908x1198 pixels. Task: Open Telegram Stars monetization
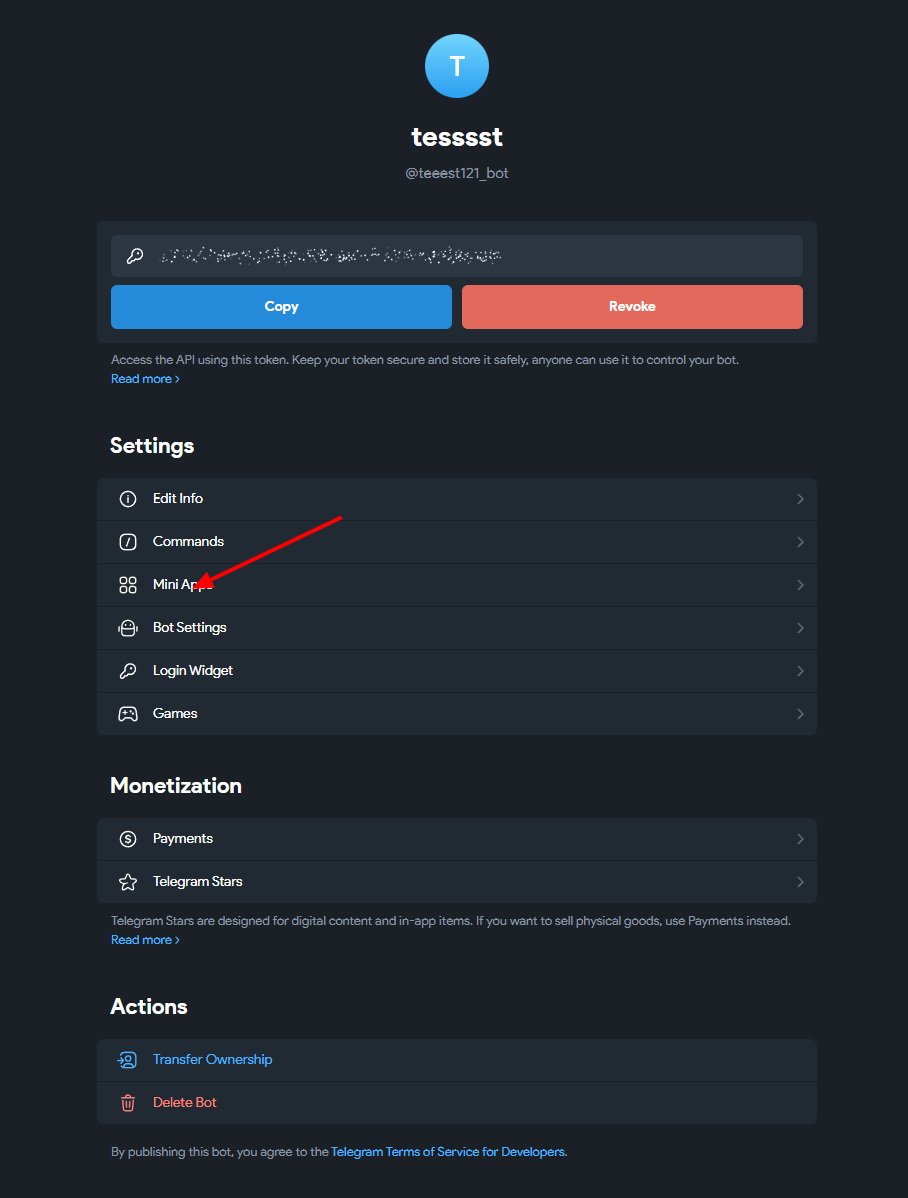click(456, 882)
